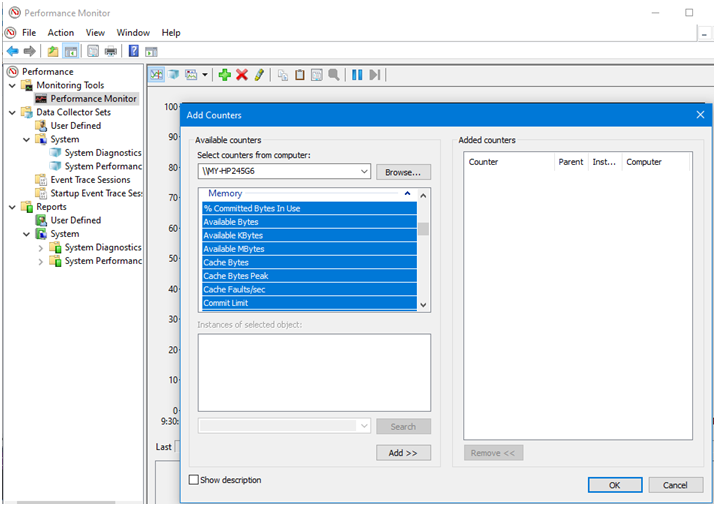Select Available Bytes counter
716x506 pixels.
pyautogui.click(x=309, y=222)
